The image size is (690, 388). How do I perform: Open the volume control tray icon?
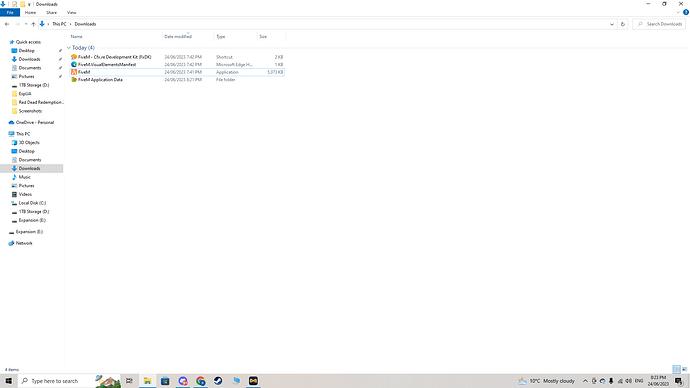pyautogui.click(x=629, y=381)
